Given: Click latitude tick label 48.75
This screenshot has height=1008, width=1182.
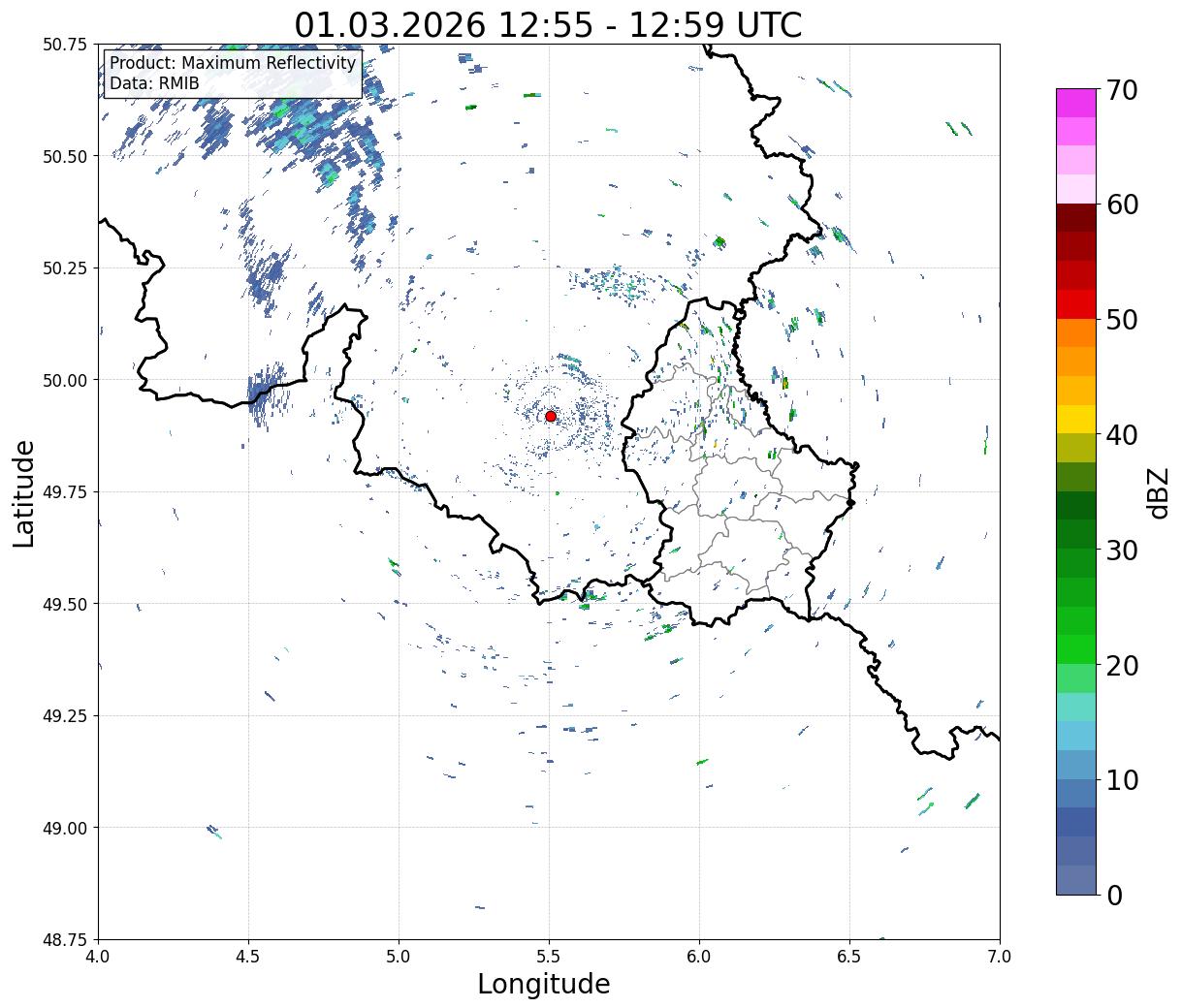Looking at the screenshot, I should 64,939.
